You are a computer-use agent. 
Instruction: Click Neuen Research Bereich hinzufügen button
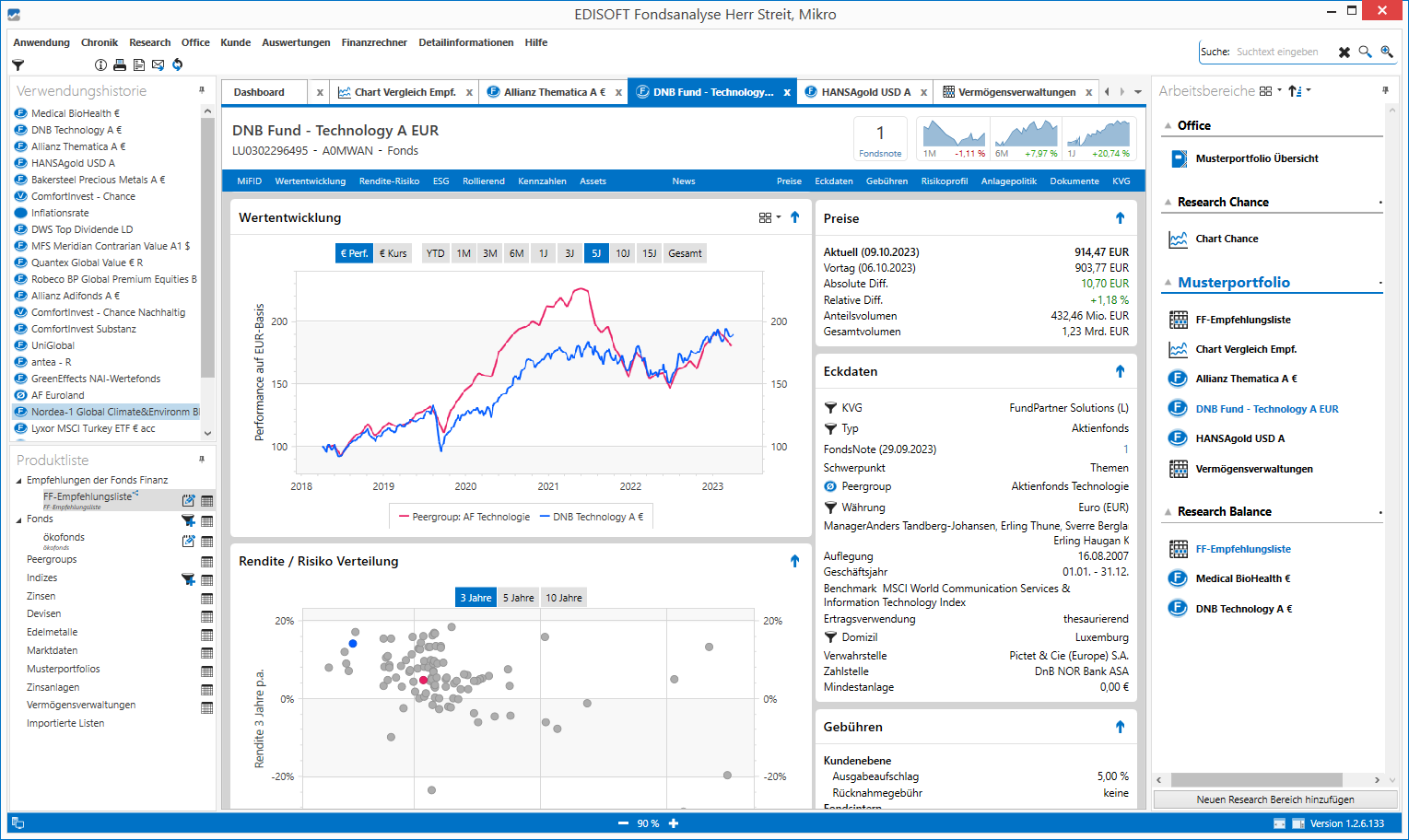coord(1274,799)
